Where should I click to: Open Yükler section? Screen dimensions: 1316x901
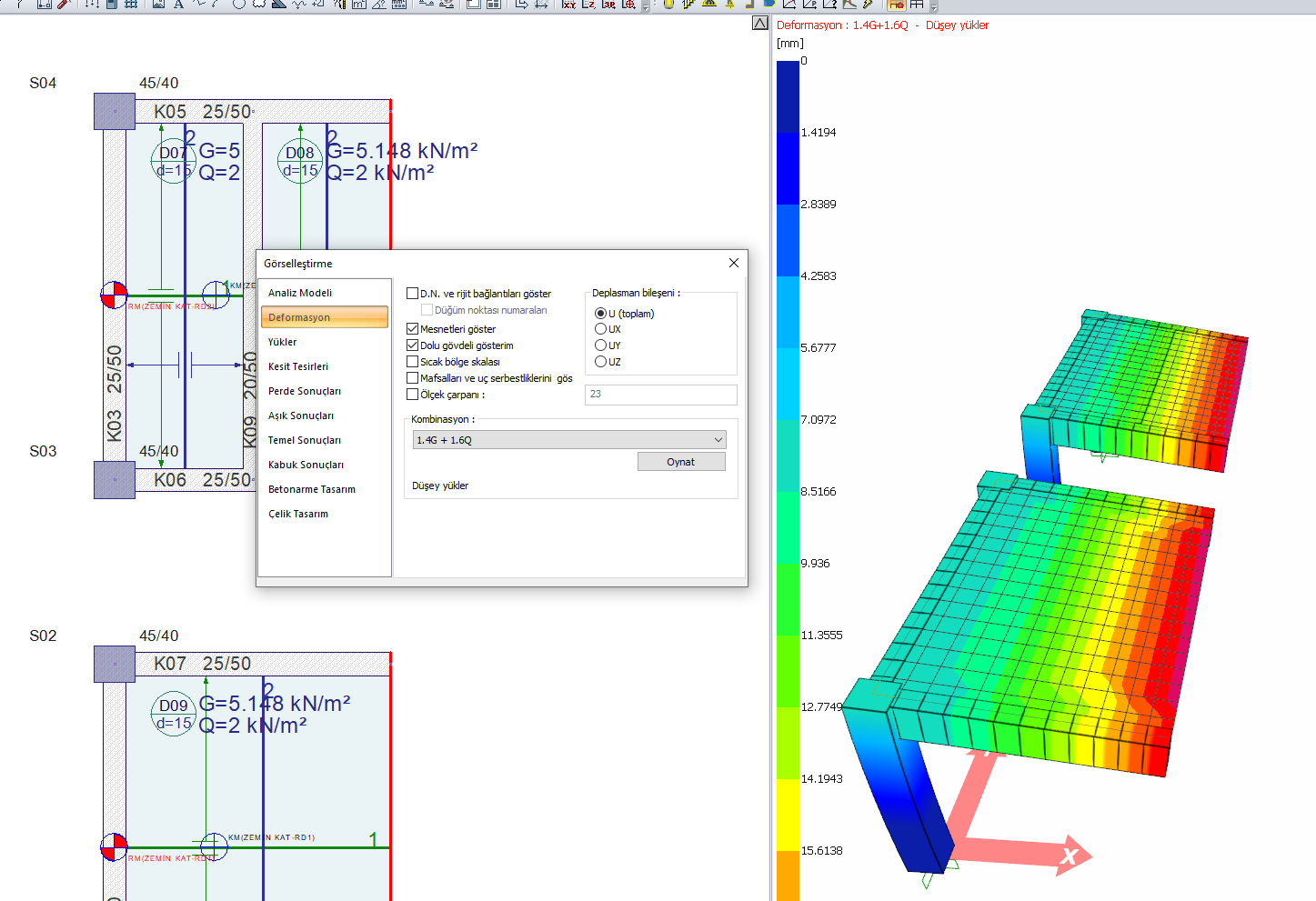click(324, 342)
